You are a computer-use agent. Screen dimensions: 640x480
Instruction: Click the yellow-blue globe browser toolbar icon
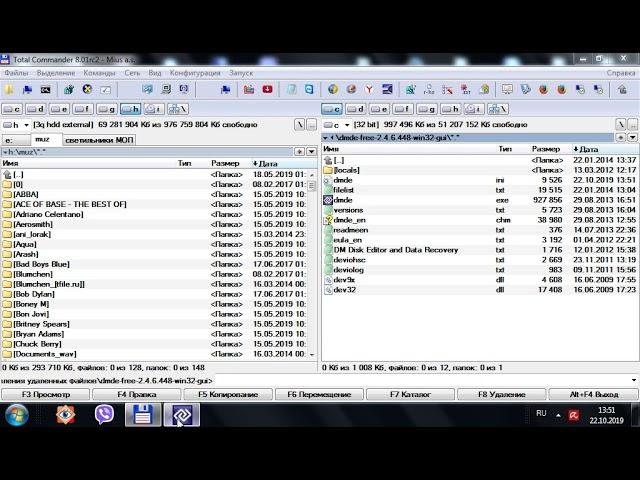pos(333,89)
